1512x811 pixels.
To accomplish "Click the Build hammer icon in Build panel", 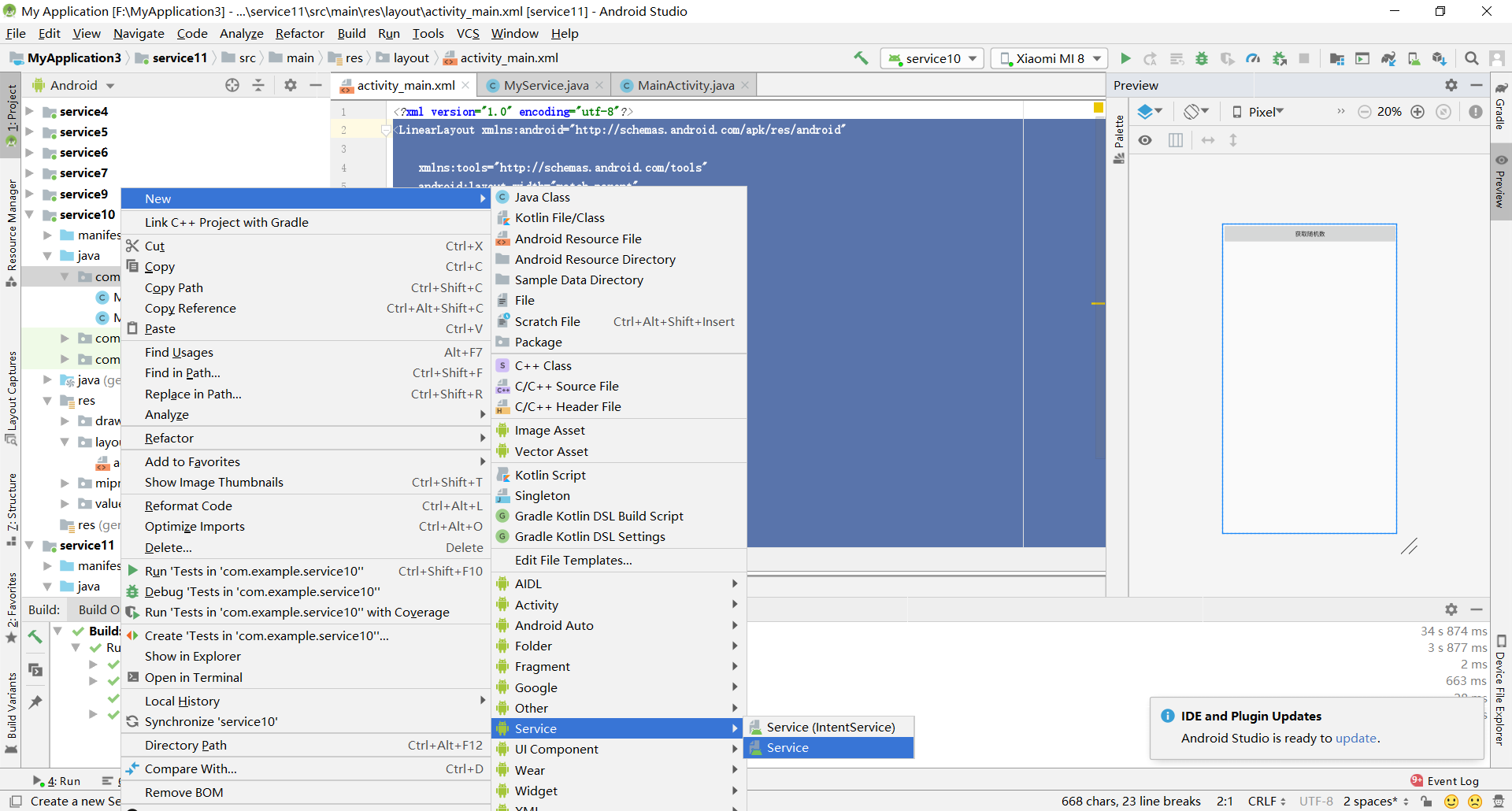I will [35, 637].
